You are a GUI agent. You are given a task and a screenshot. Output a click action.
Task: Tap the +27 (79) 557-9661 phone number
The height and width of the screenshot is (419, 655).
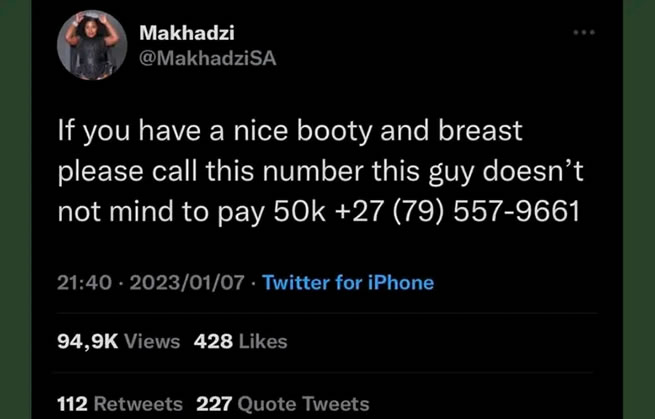point(457,211)
